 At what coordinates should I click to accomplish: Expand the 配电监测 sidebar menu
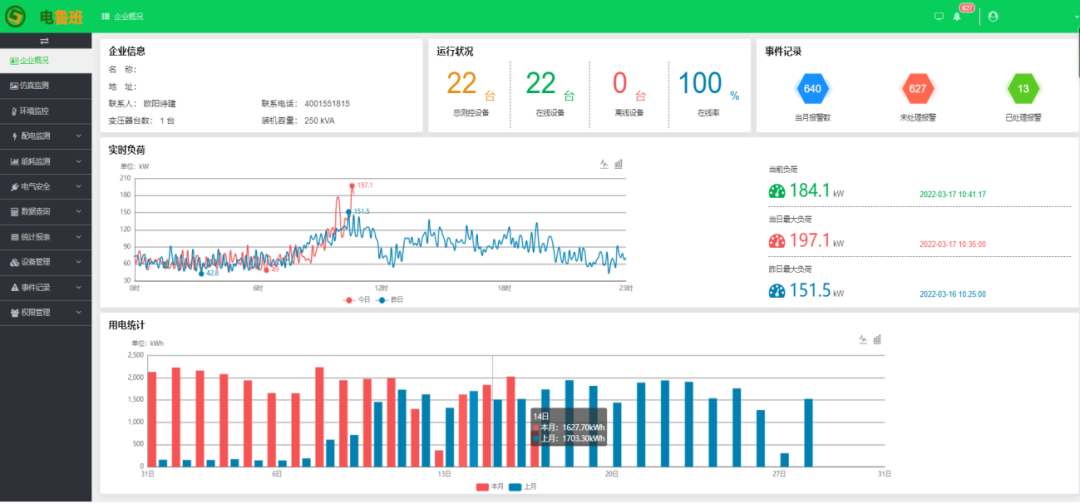pos(44,135)
